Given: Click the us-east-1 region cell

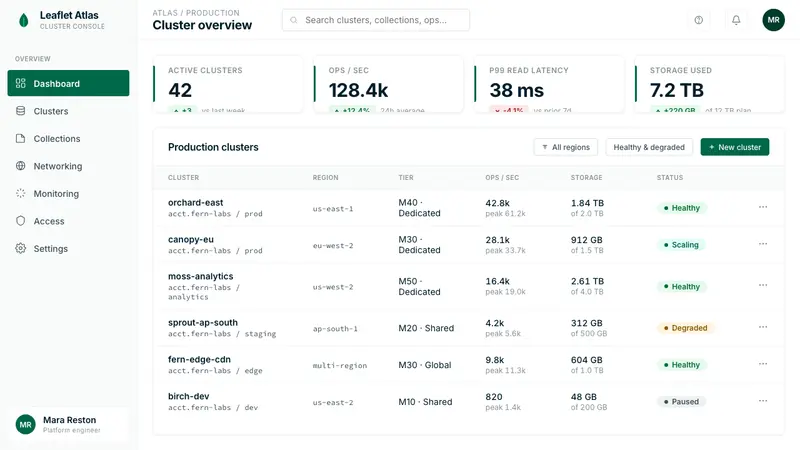Looking at the screenshot, I should (x=333, y=209).
